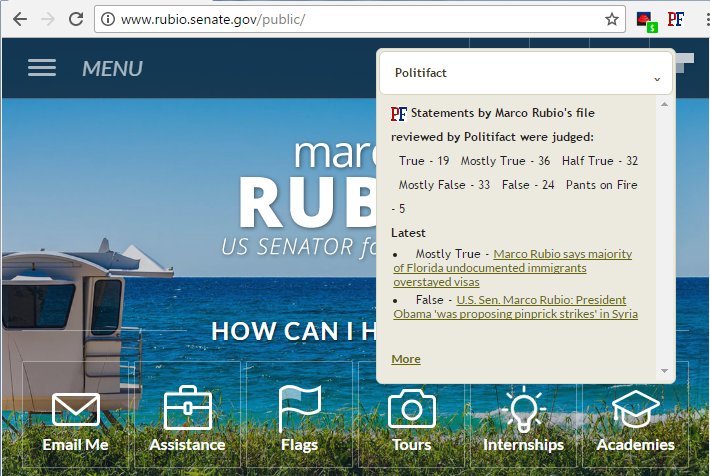The width and height of the screenshot is (710, 476).
Task: Click the site info icon in address bar
Action: (x=108, y=19)
